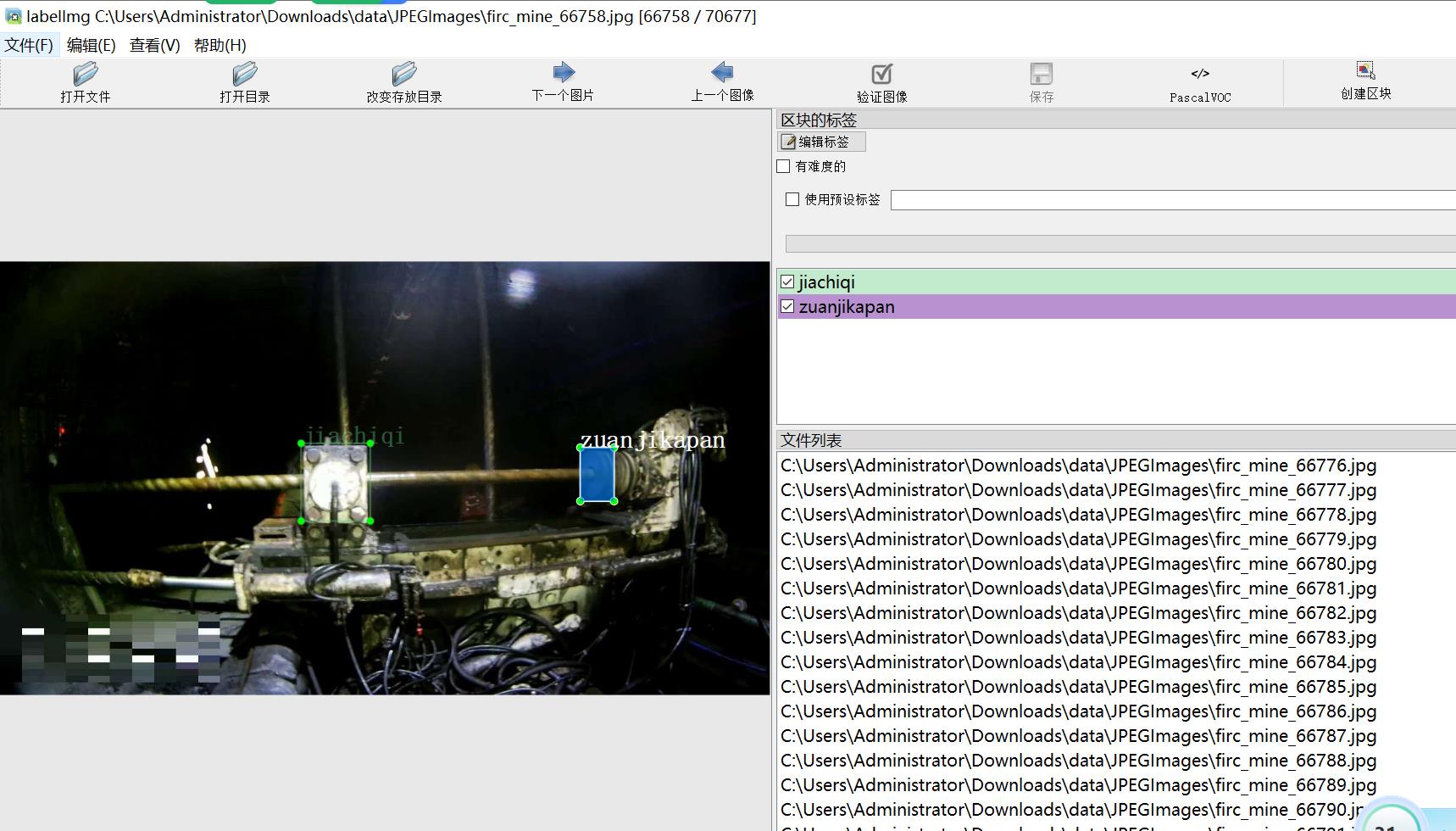Select the jiachiqi bounding box on canvas
This screenshot has width=1456, height=831.
coord(336,482)
